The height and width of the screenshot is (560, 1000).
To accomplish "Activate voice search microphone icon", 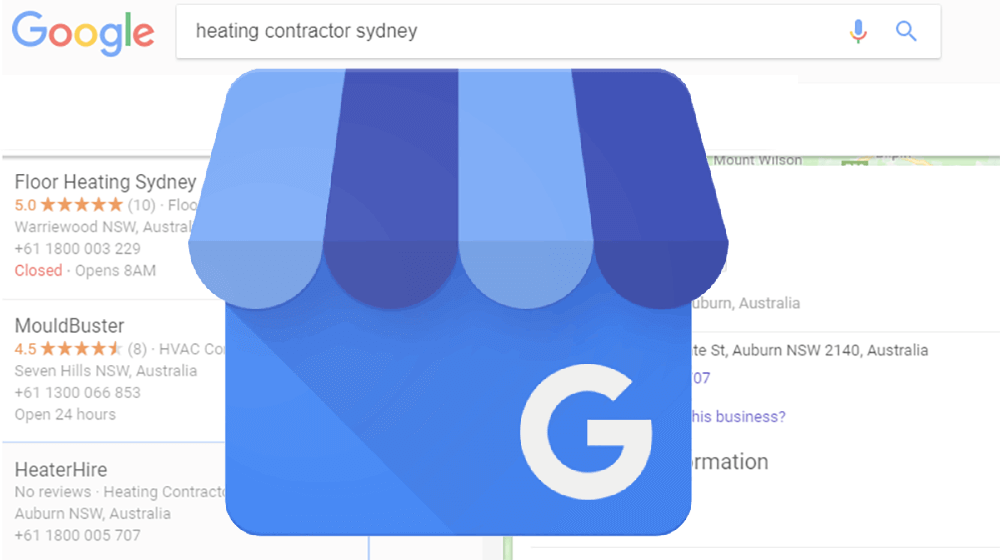I will pyautogui.click(x=858, y=31).
